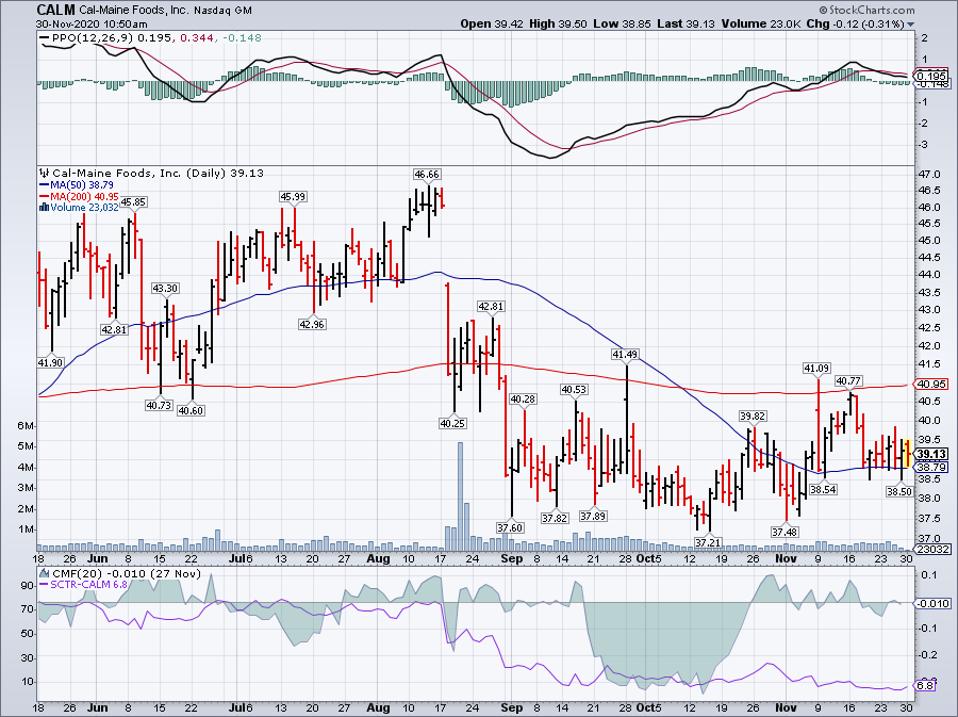Click the 41.09 high price label
This screenshot has width=958, height=717.
(x=816, y=368)
